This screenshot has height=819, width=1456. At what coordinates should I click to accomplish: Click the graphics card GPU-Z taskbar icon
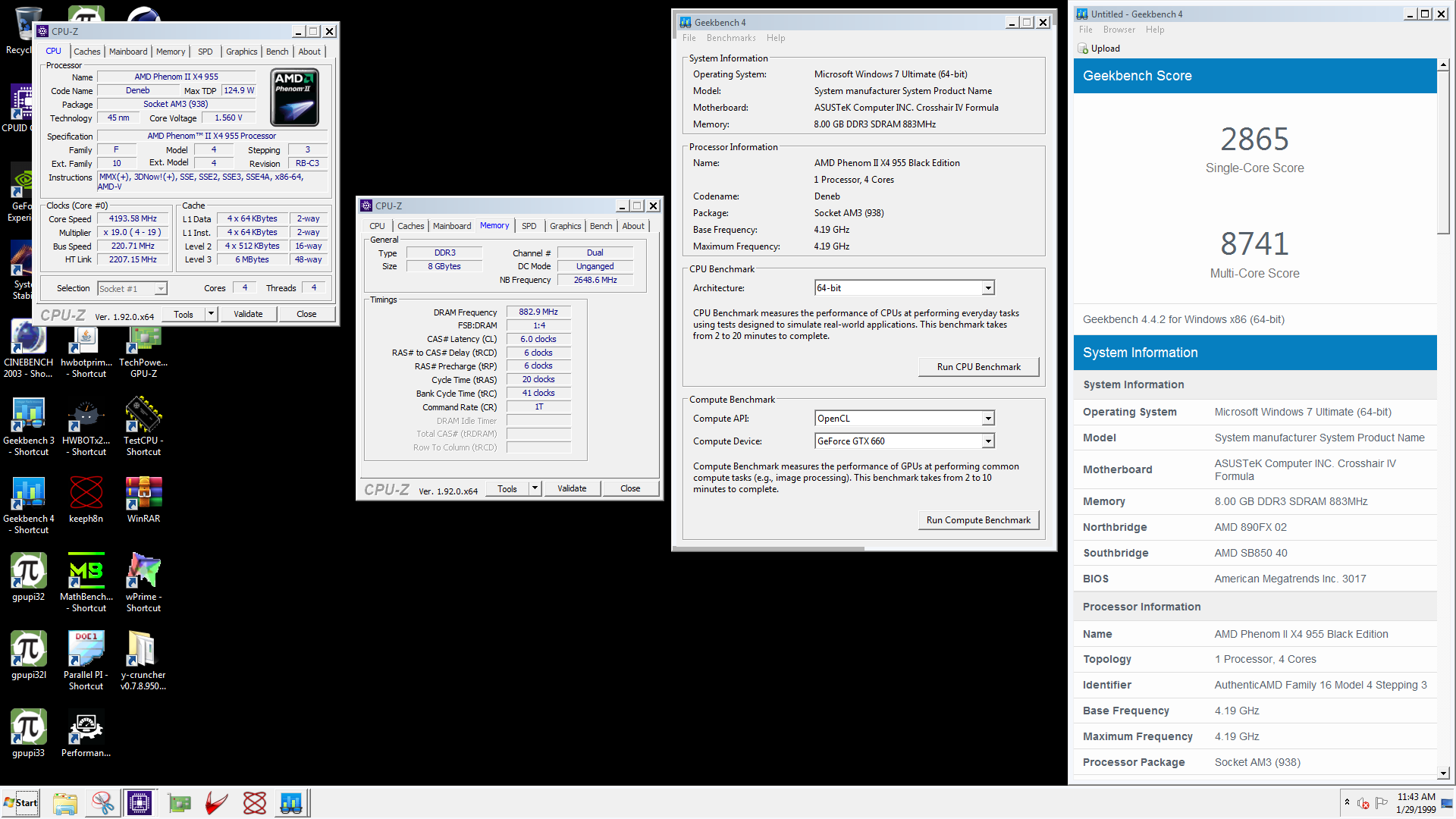[x=179, y=803]
